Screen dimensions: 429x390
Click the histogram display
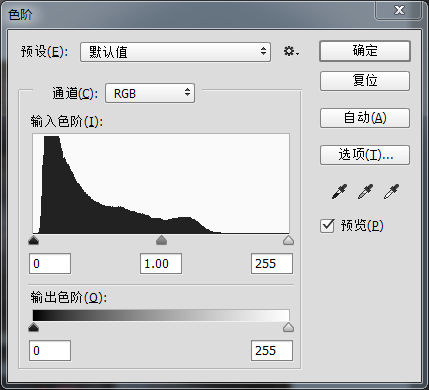click(x=161, y=184)
